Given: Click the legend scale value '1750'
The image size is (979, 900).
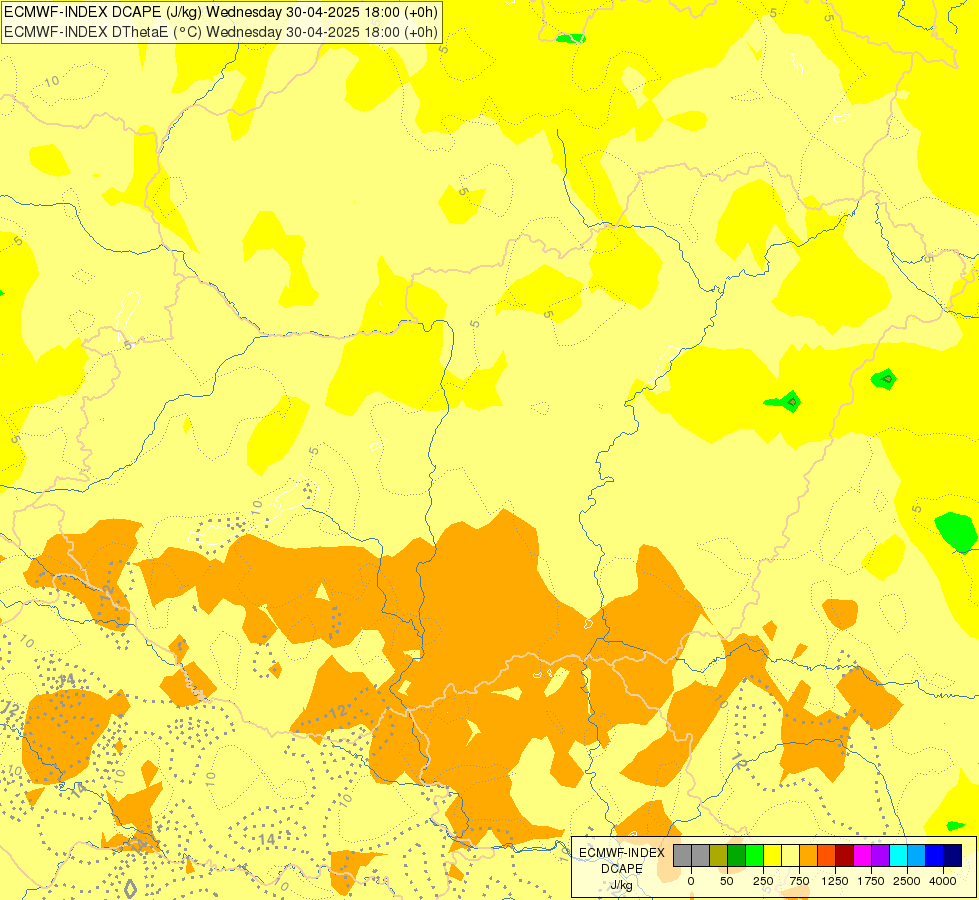Looking at the screenshot, I should [x=871, y=881].
